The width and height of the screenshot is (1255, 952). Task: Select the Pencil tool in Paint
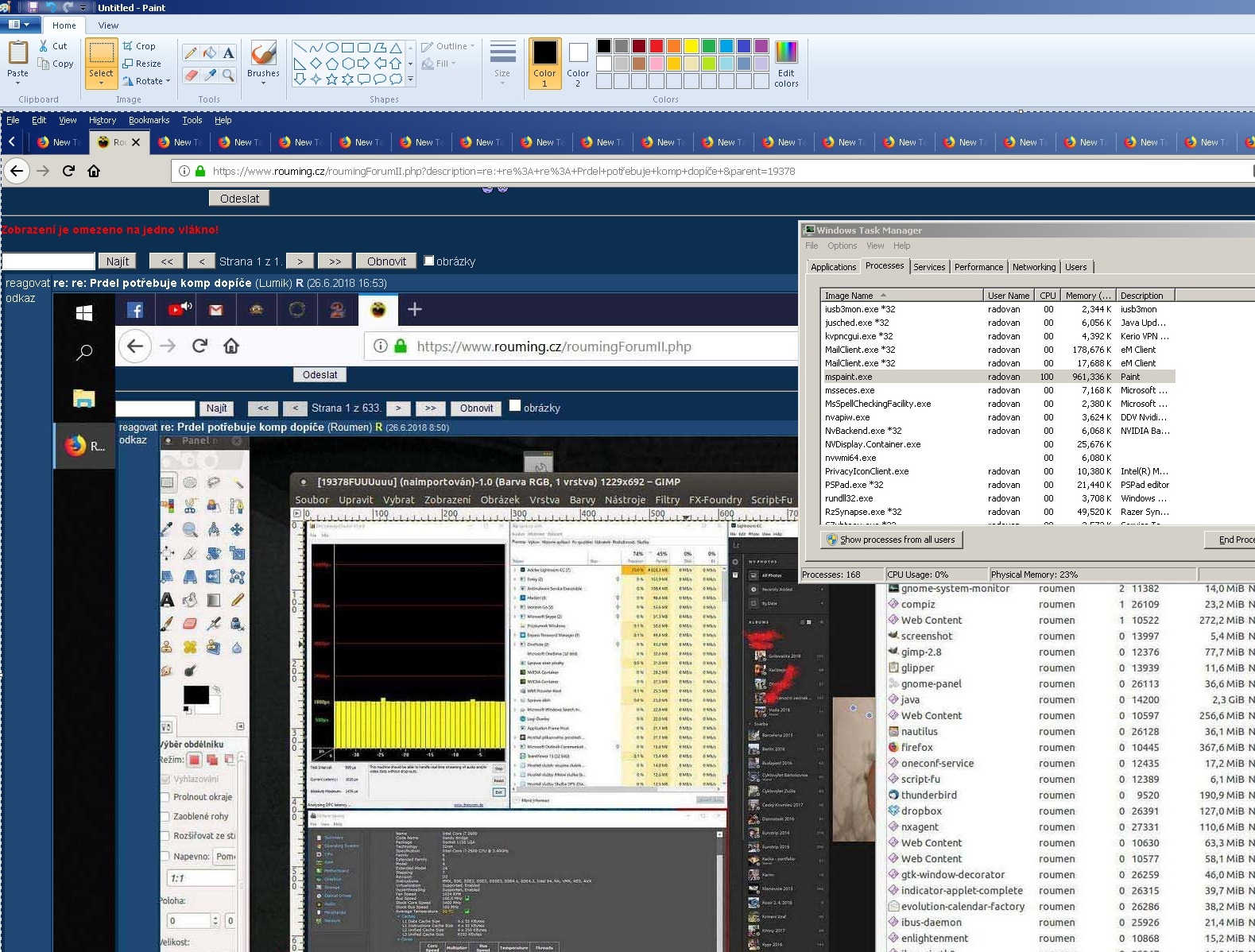[190, 53]
